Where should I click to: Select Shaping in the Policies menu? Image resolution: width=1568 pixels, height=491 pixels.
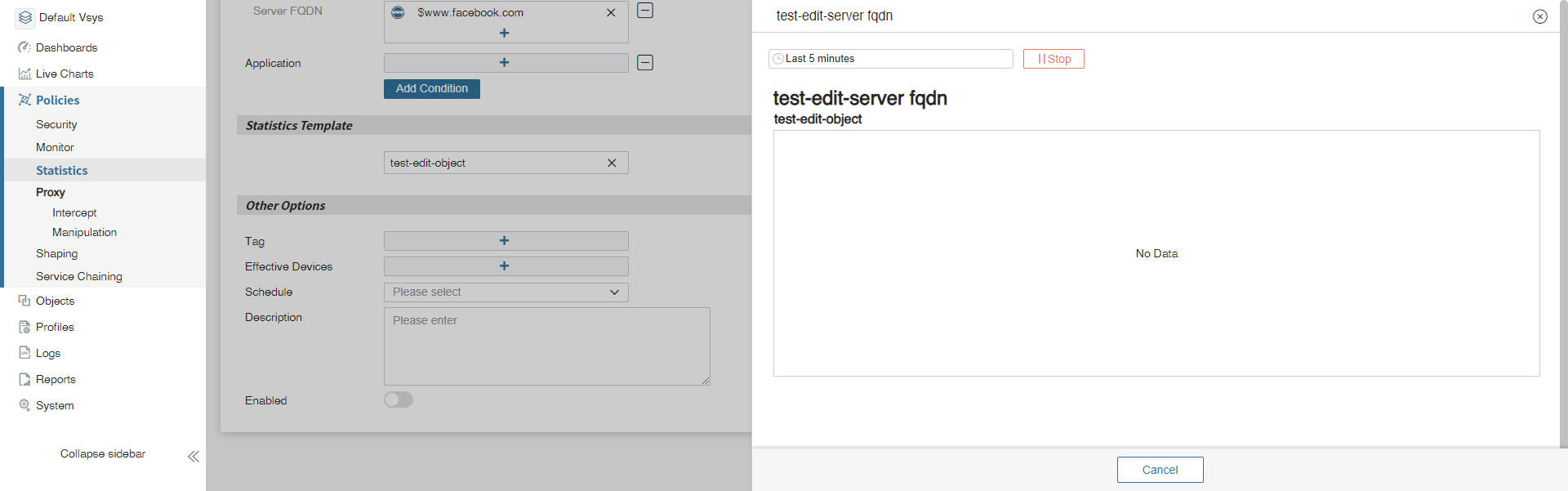(x=57, y=253)
